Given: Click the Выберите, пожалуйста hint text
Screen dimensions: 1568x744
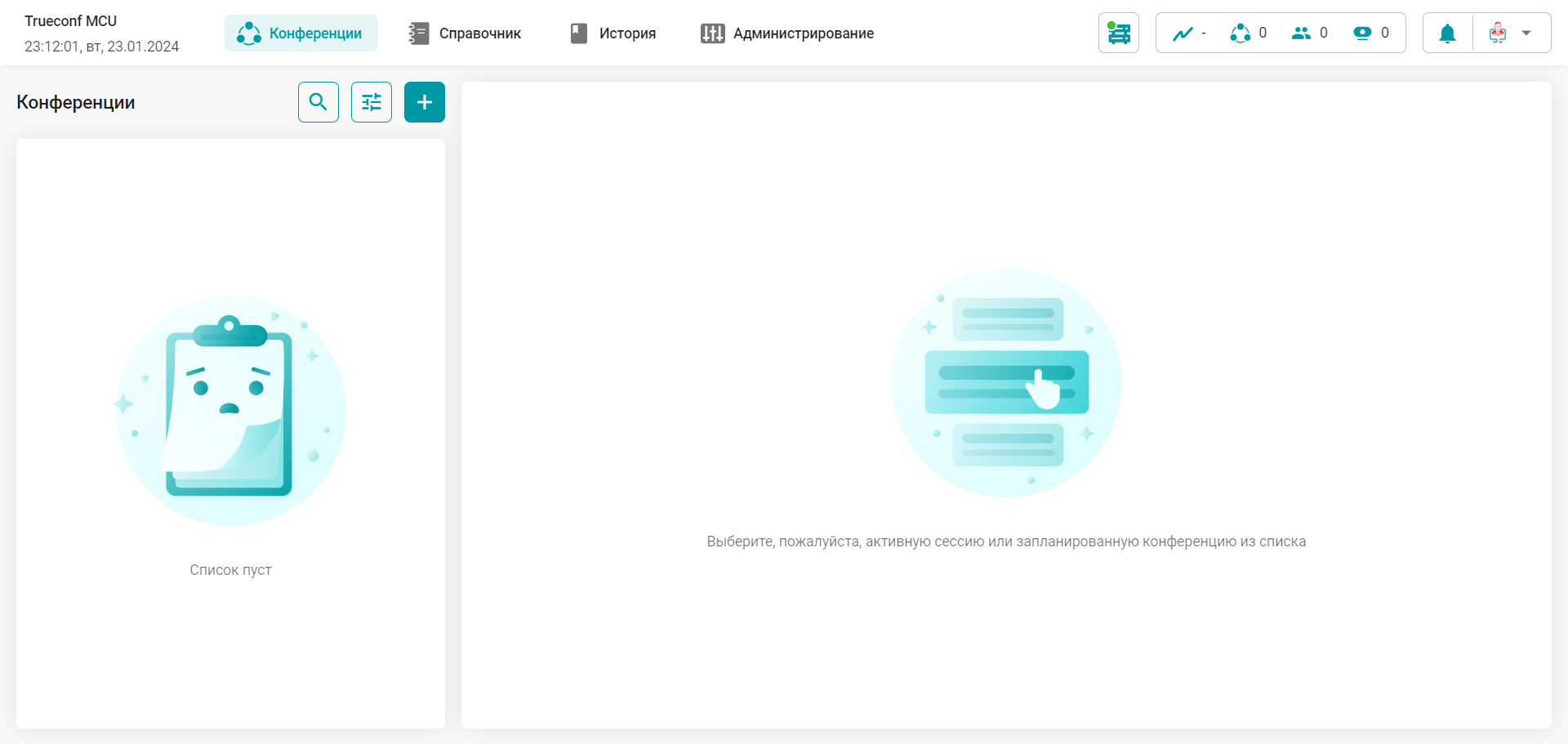Looking at the screenshot, I should [x=1006, y=541].
